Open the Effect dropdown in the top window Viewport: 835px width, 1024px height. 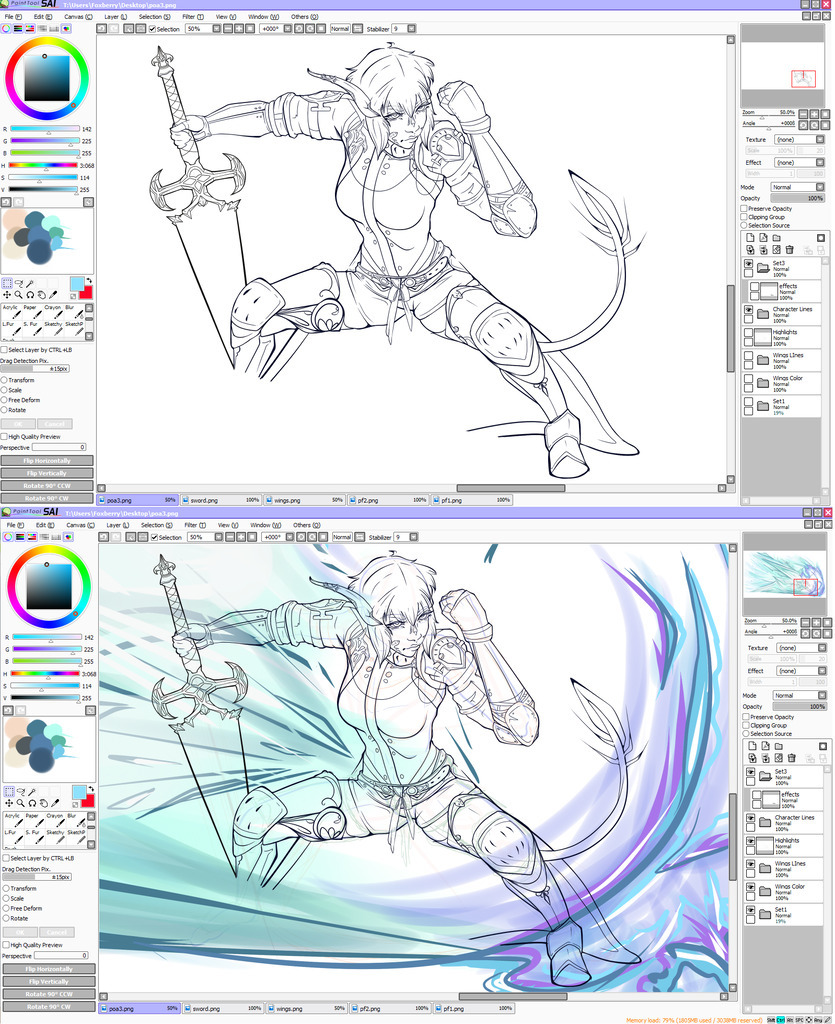tap(797, 162)
